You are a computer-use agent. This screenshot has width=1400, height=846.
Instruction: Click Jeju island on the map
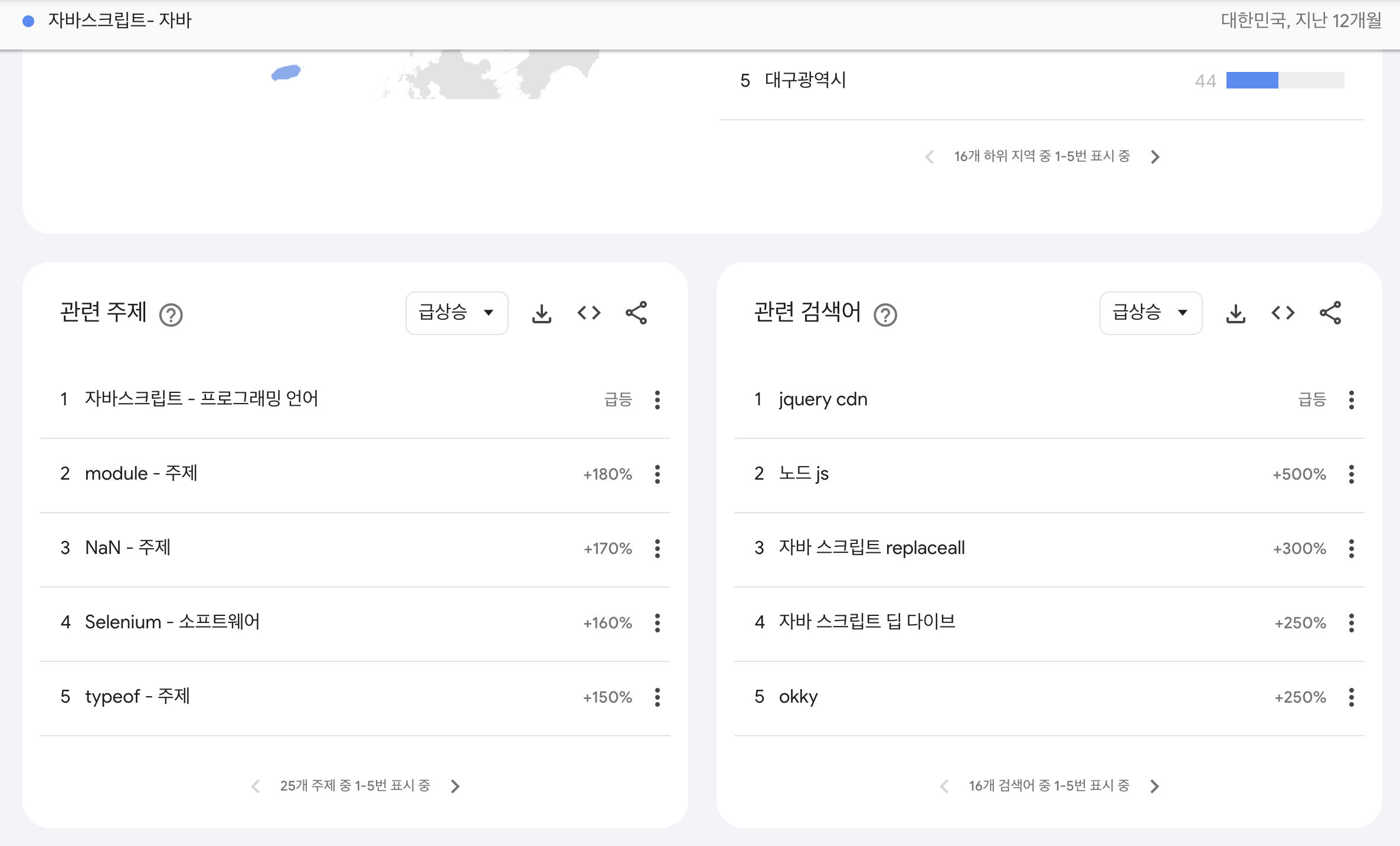[286, 73]
